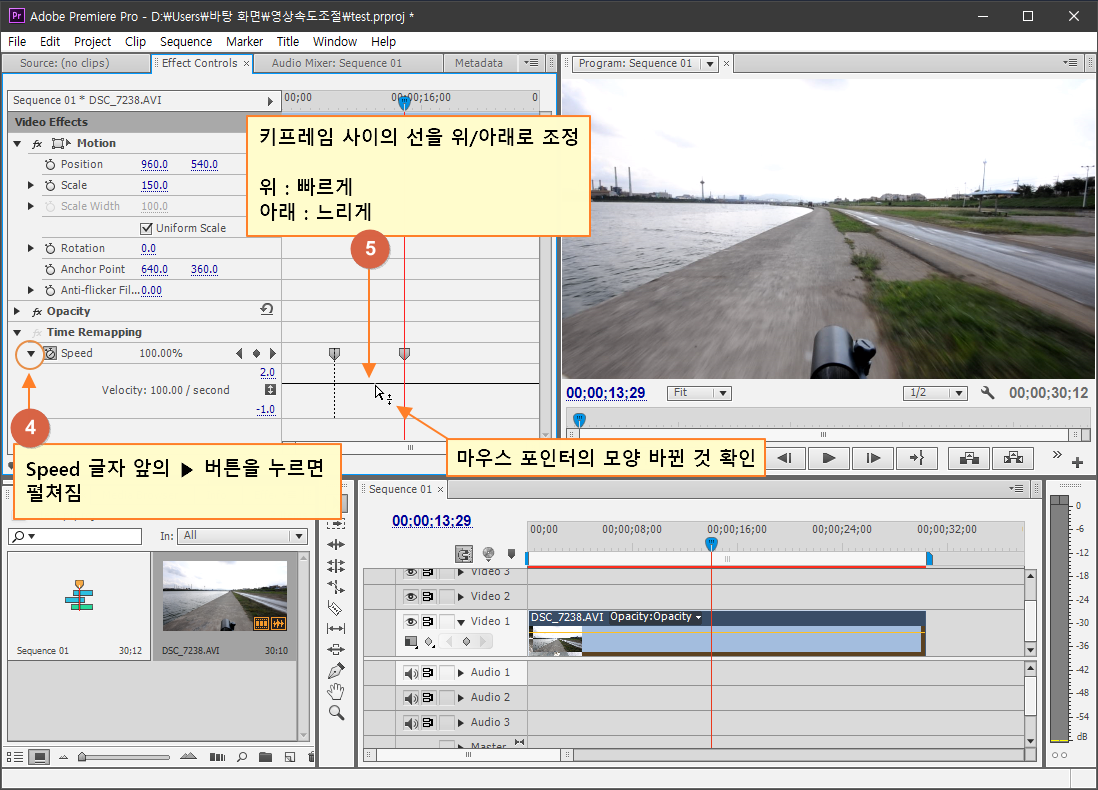
Task: Open the Fit zoom level dropdown
Action: pyautogui.click(x=699, y=393)
